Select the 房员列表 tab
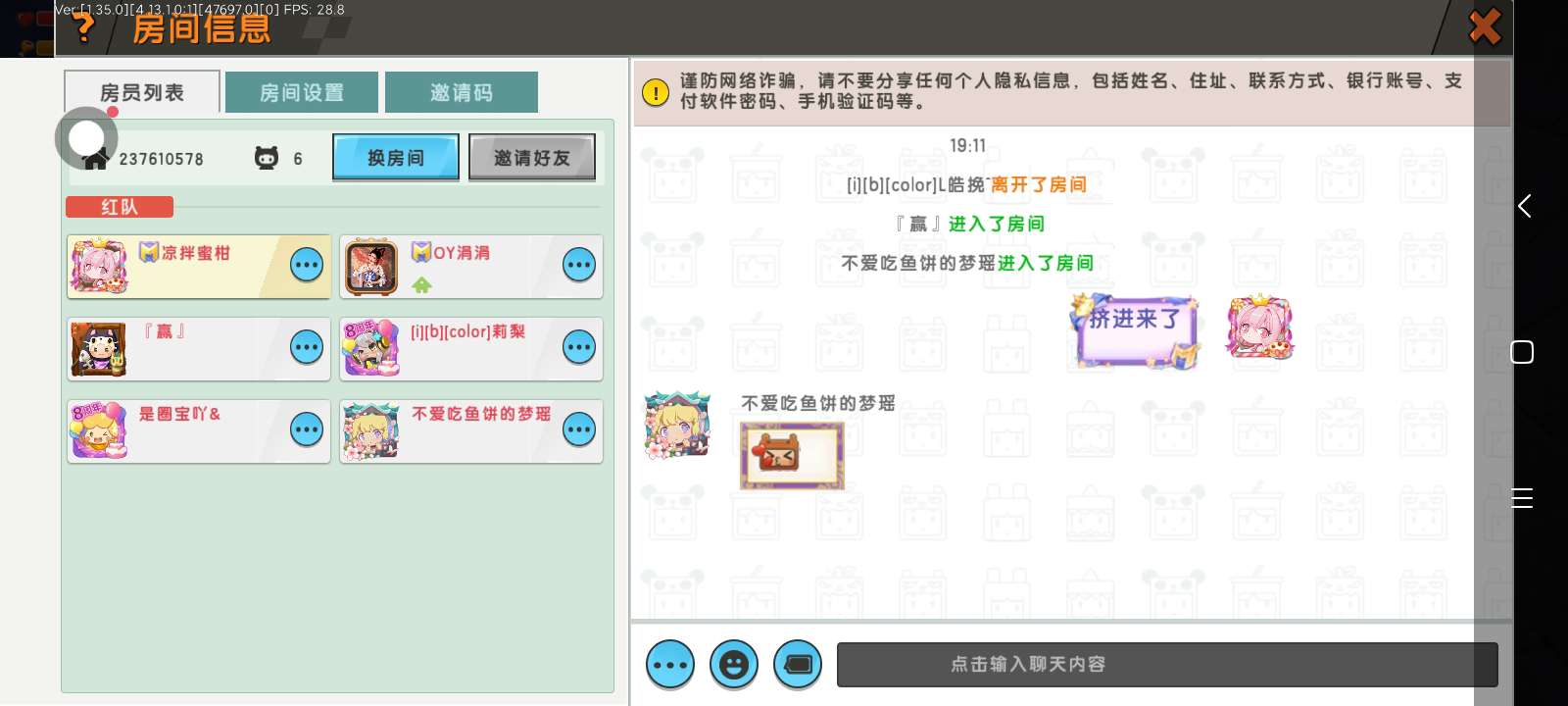 click(142, 92)
